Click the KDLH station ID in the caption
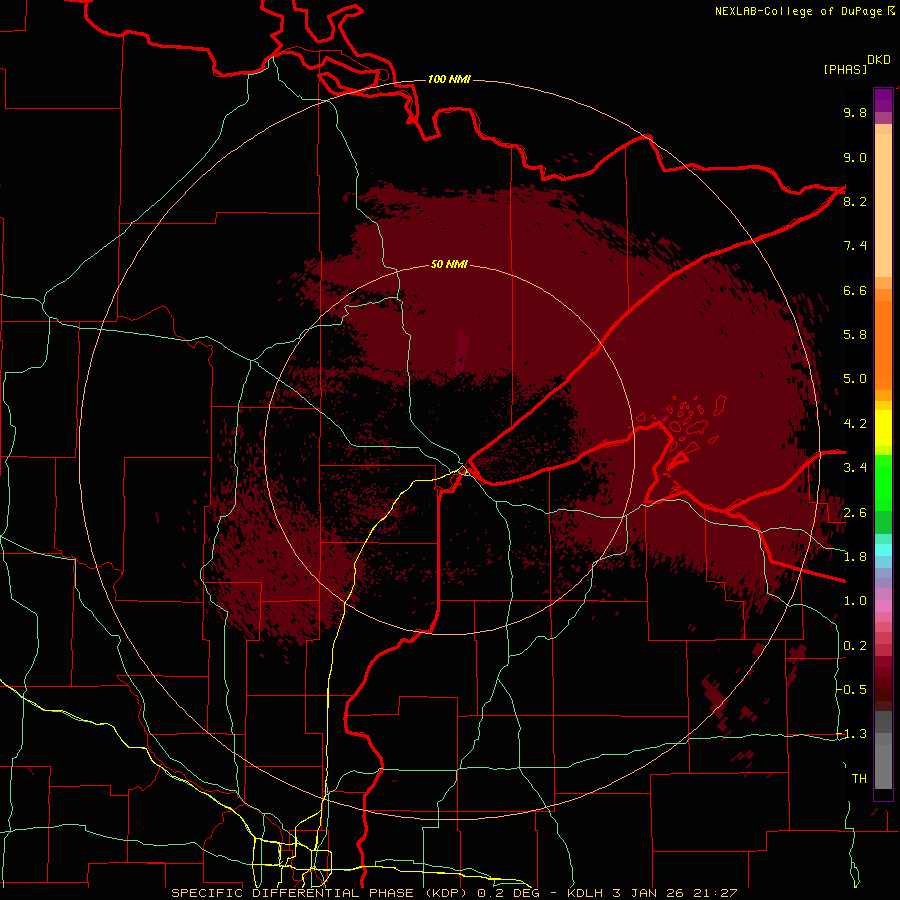Screen dimensions: 900x900 coord(586,893)
